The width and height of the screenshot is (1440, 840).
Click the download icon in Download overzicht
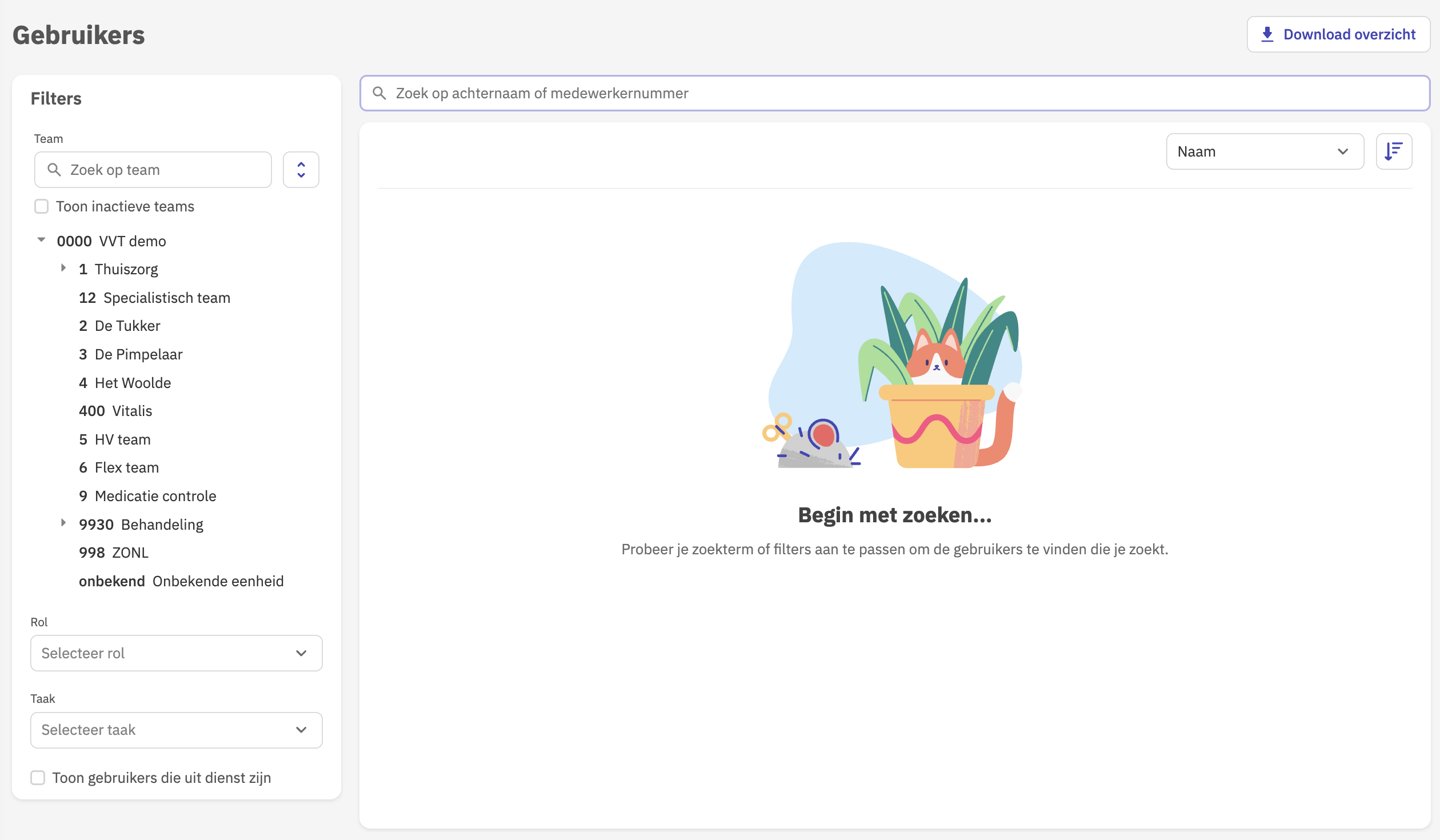[x=1267, y=34]
